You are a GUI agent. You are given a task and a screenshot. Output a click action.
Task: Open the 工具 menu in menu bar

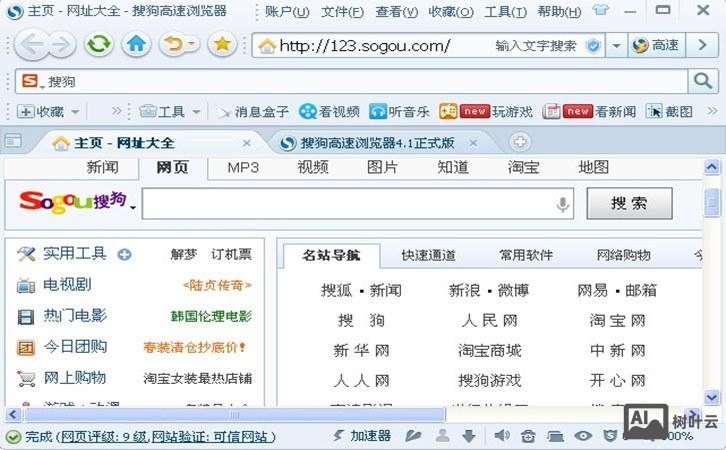pyautogui.click(x=505, y=11)
